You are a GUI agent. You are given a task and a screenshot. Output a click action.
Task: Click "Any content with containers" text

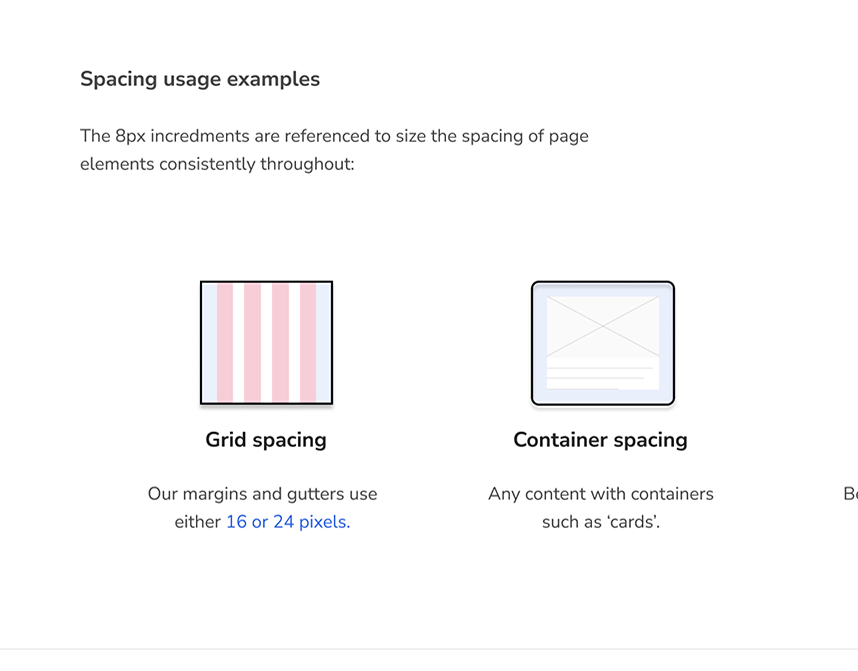[600, 494]
